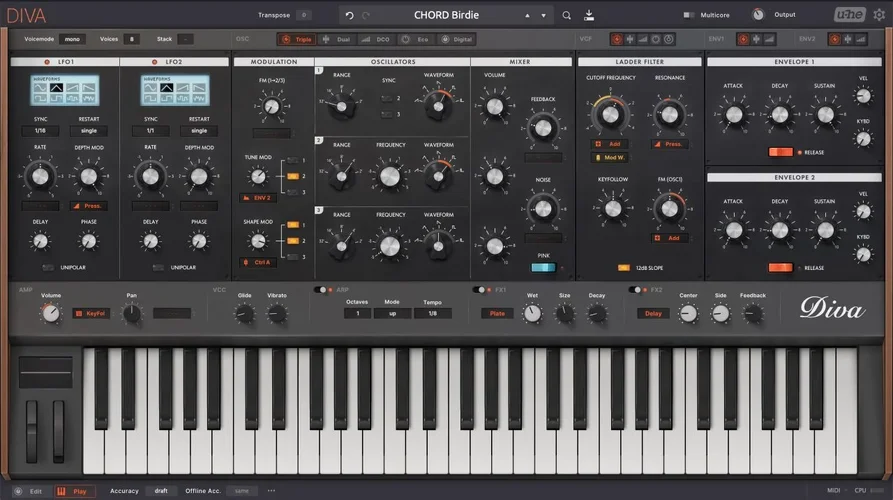Viewport: 893px width, 500px height.
Task: Click the undo arrow icon
Action: [x=348, y=15]
